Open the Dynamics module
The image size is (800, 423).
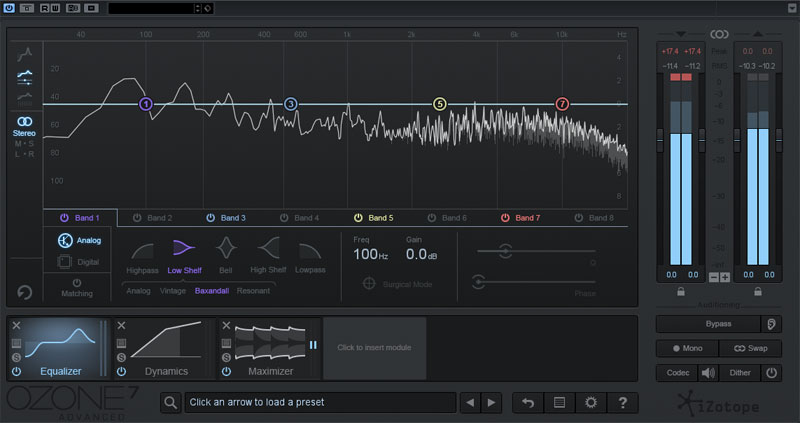[165, 349]
